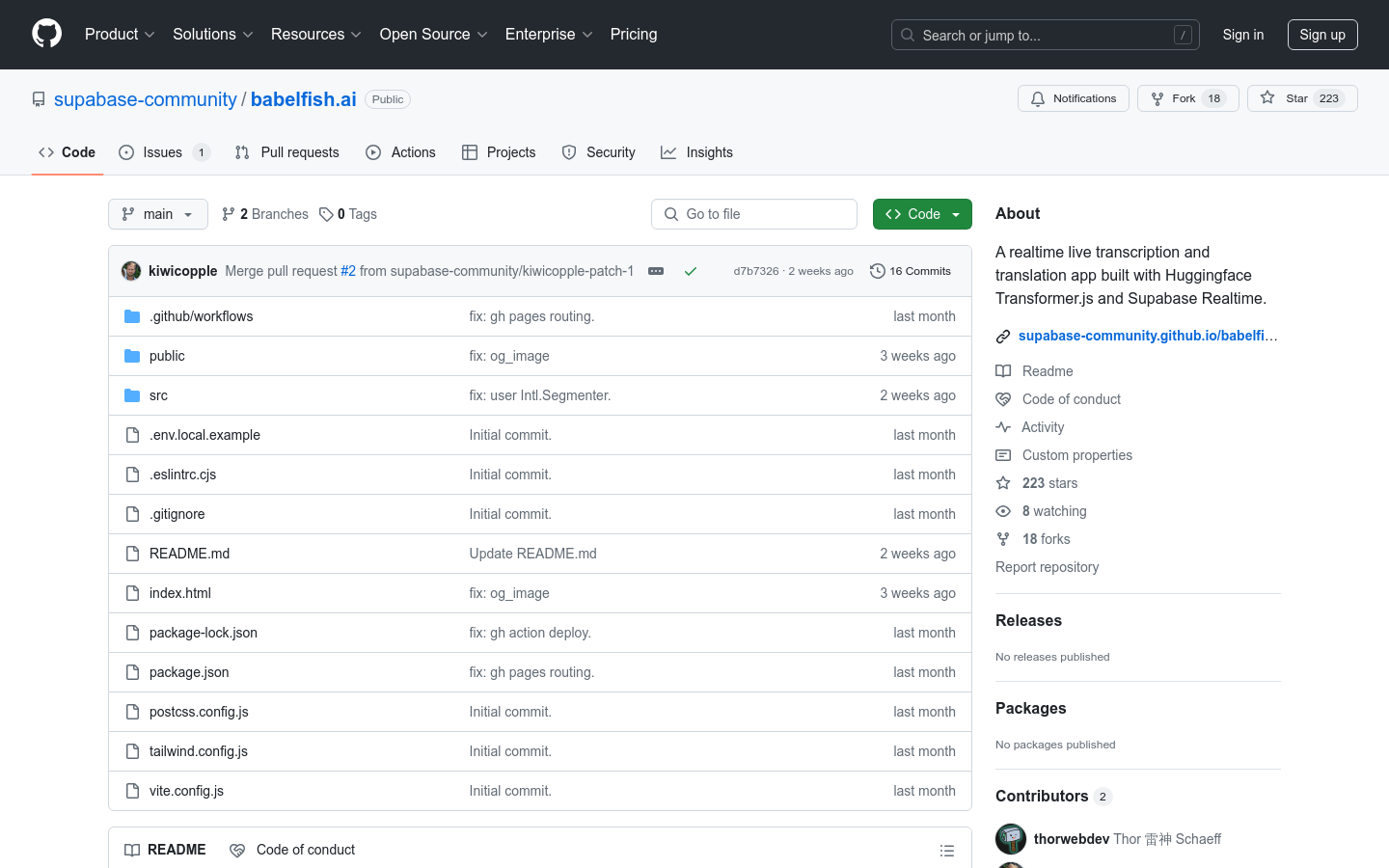This screenshot has width=1389, height=868.
Task: Click kiwicopple avatar image
Action: tap(131, 271)
